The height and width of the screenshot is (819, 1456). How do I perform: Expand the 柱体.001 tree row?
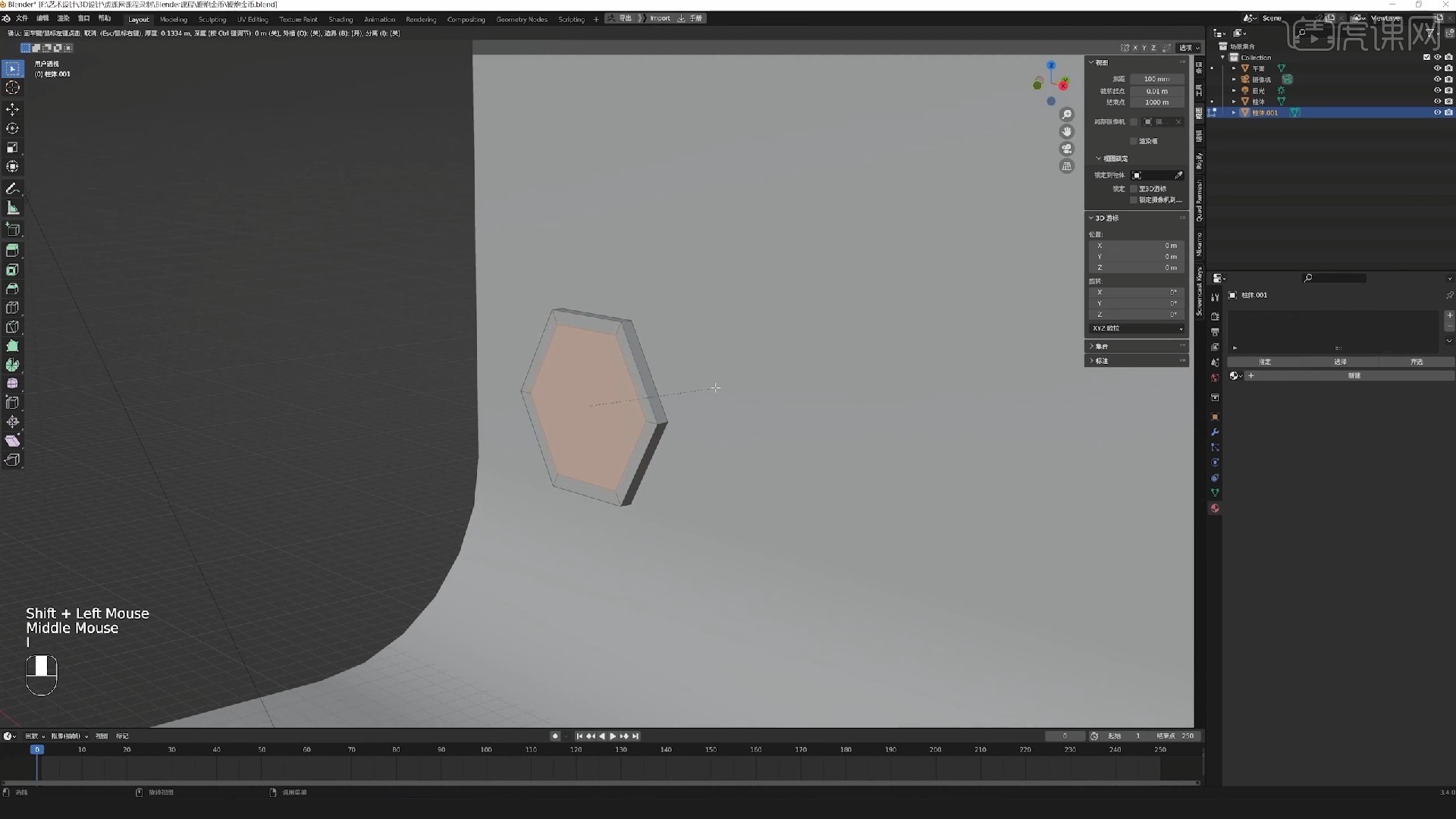click(1234, 112)
